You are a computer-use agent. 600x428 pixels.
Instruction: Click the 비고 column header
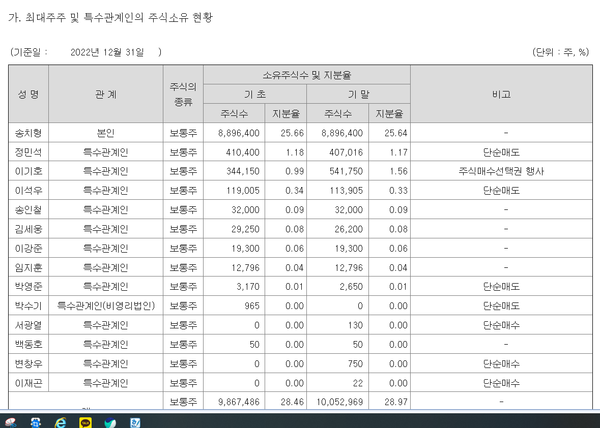pos(501,94)
